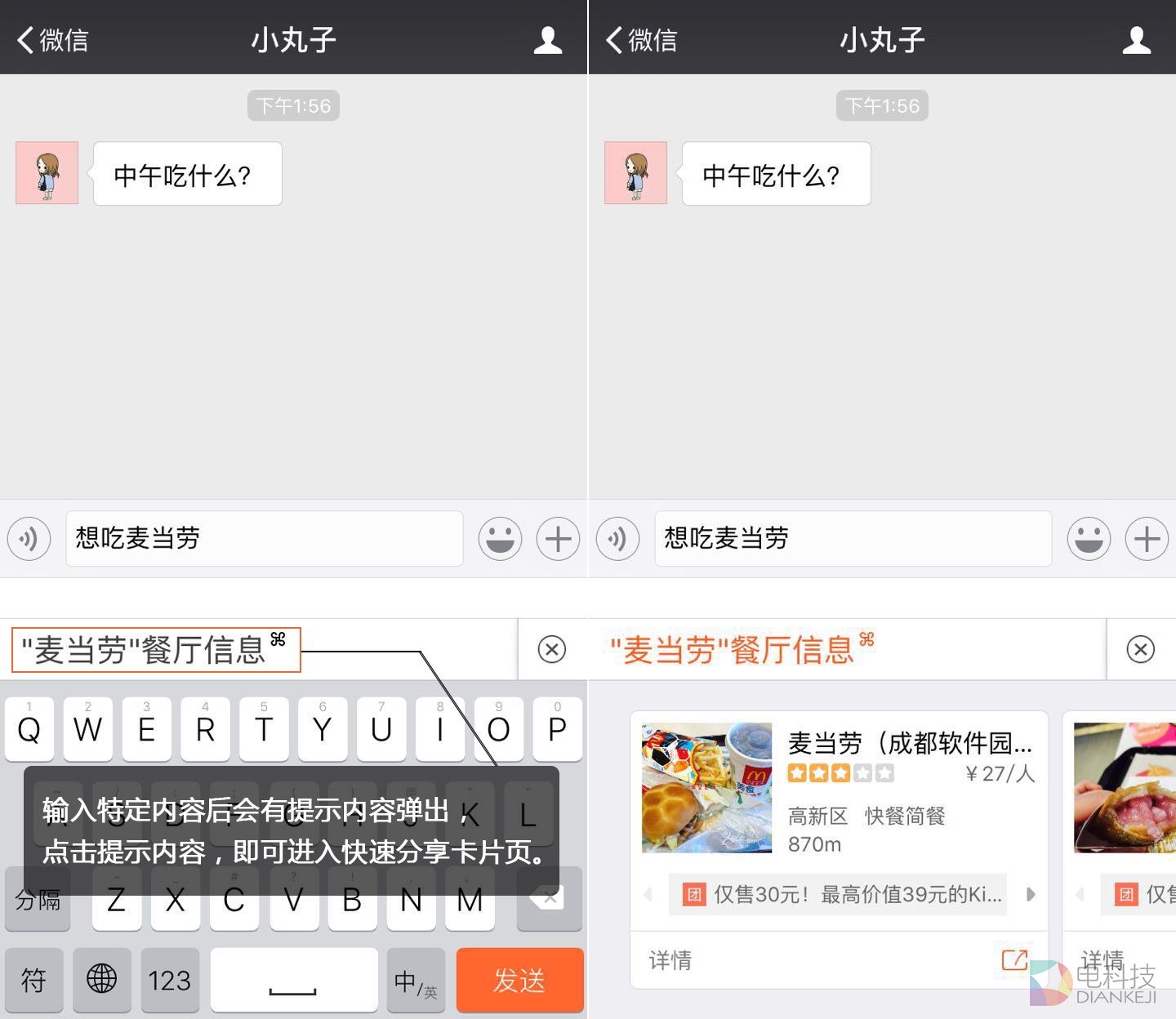1176x1019 pixels.
Task: Toggle Chinese/English input mode key
Action: click(416, 981)
